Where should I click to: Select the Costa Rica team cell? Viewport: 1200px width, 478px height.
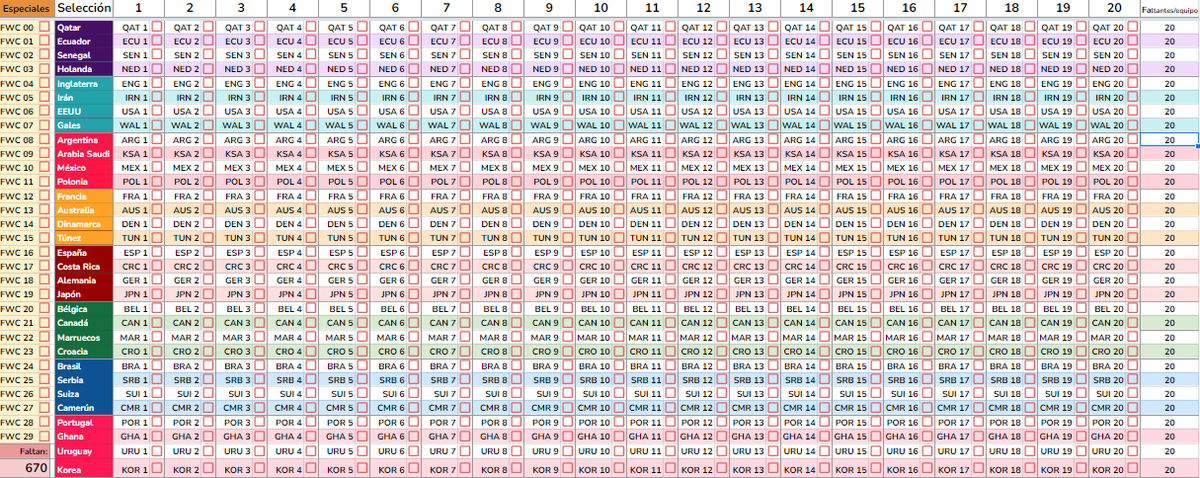click(84, 267)
